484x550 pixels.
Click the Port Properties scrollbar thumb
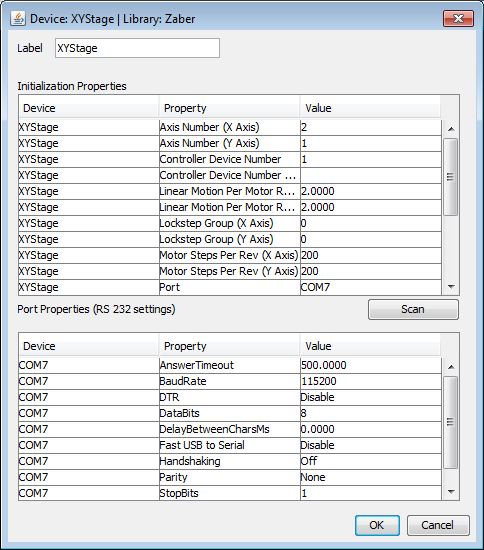pyautogui.click(x=451, y=422)
